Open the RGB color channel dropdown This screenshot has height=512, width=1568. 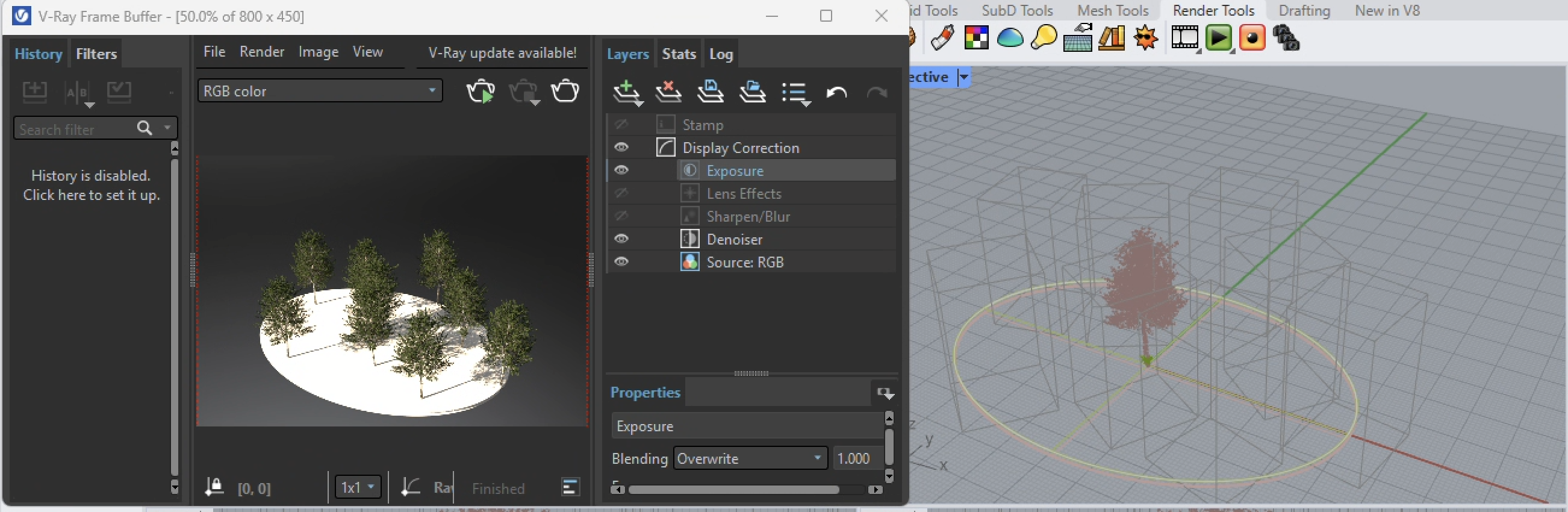320,92
